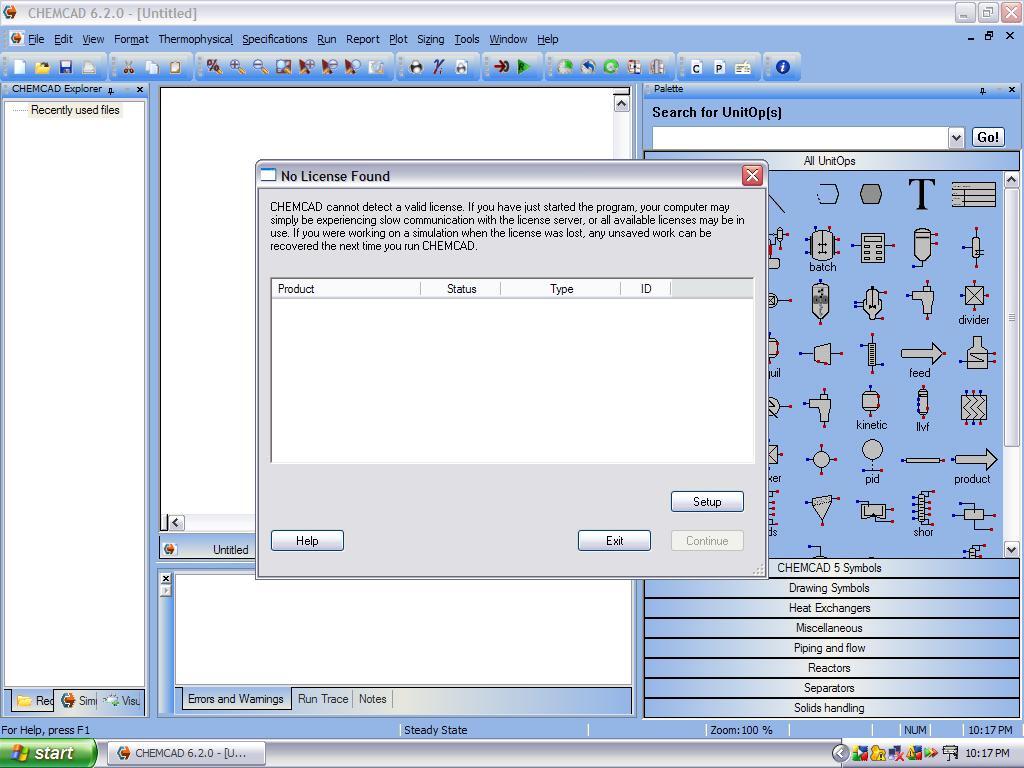Click the Save floppy disk icon

[x=65, y=67]
